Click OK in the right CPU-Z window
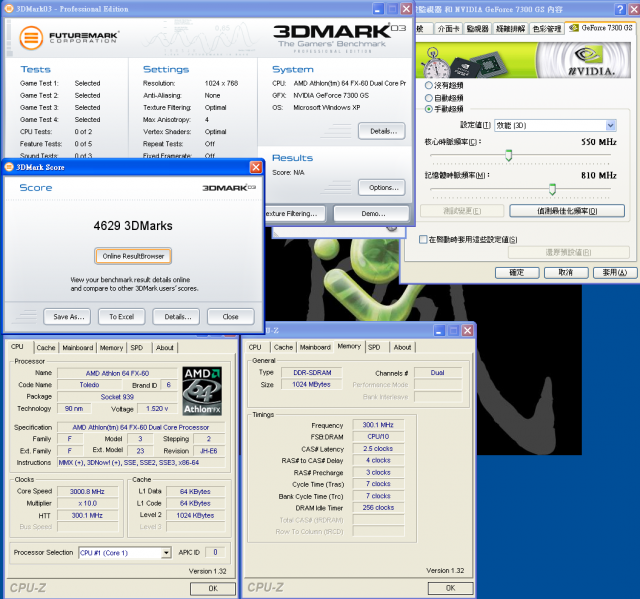Screen dimensions: 640x599 coord(451,588)
